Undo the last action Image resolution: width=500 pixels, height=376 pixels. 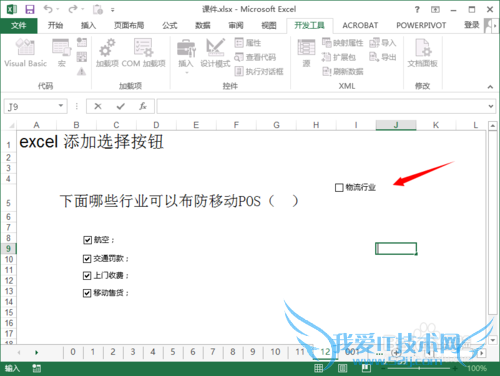click(x=48, y=9)
